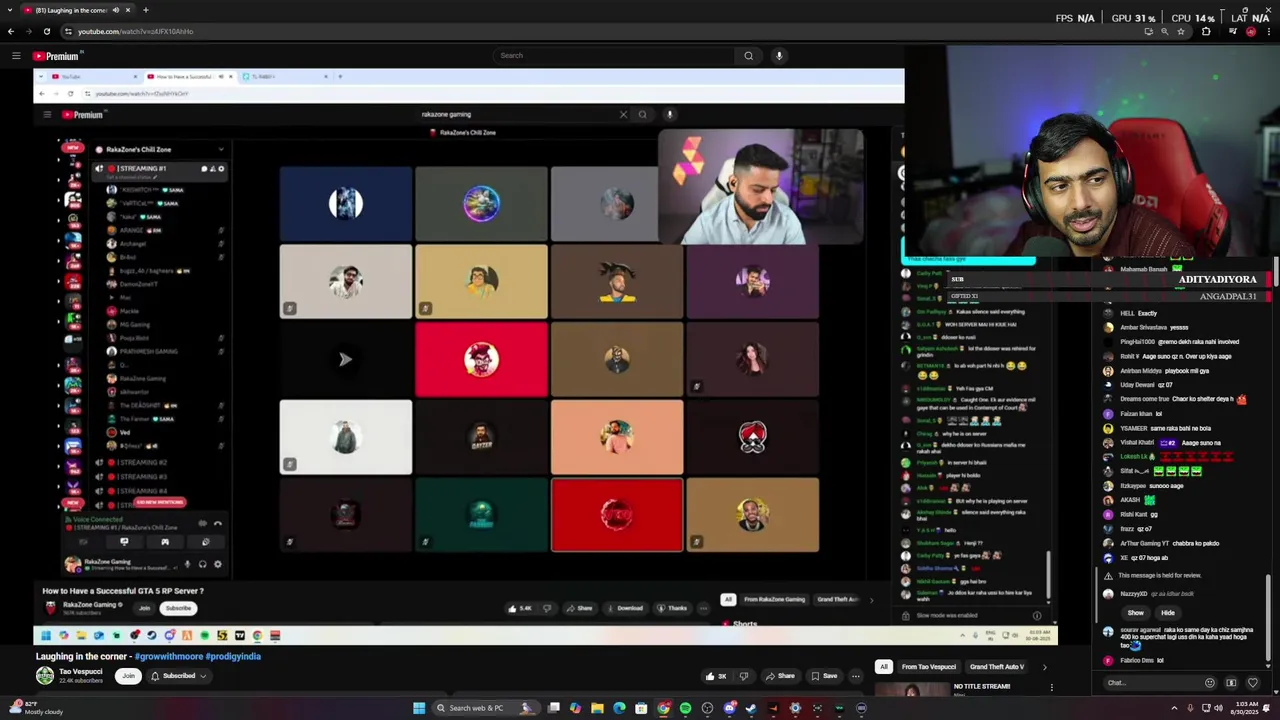
Task: Go to YouTube Premium home logo
Action: (x=55, y=56)
